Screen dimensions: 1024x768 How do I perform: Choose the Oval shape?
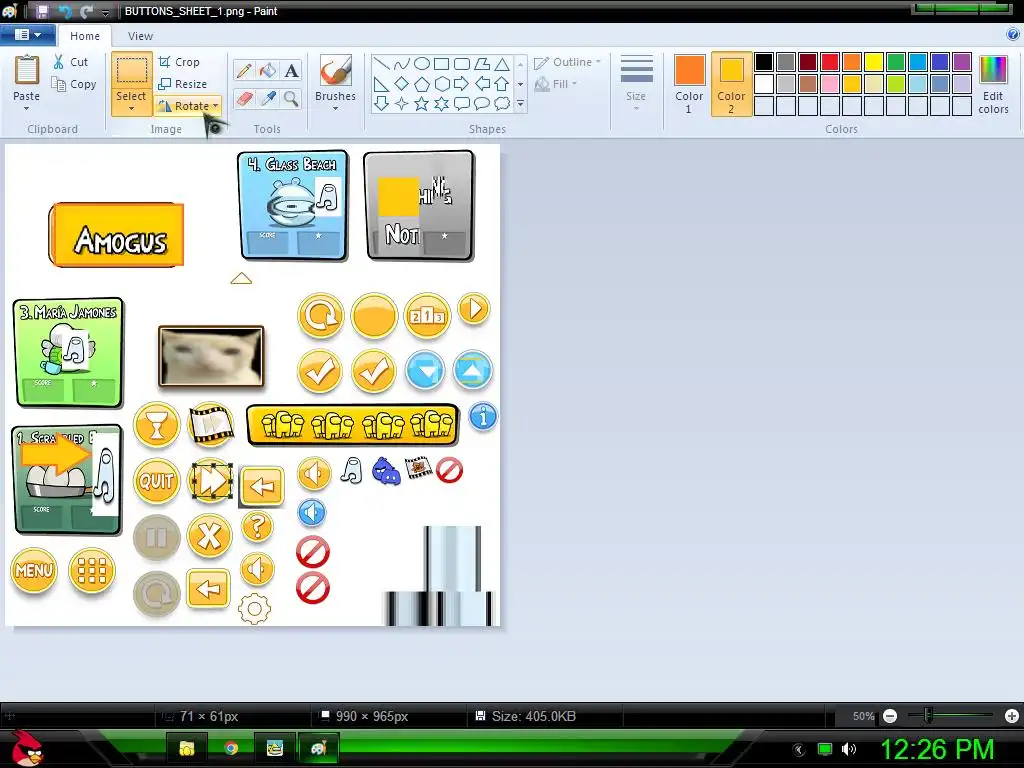422,63
